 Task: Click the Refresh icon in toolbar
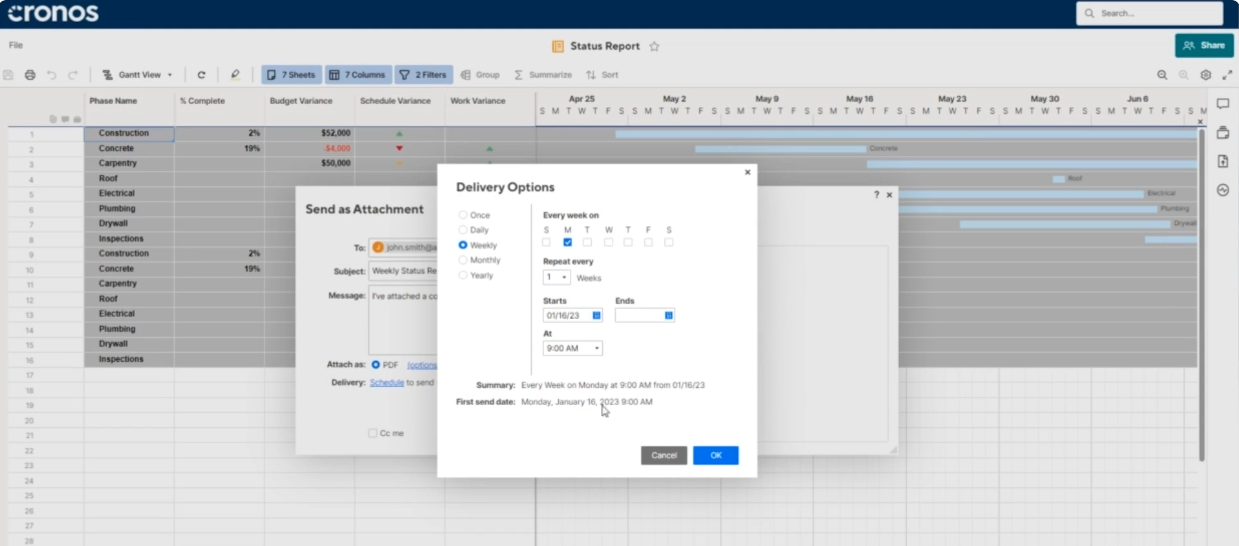point(201,75)
